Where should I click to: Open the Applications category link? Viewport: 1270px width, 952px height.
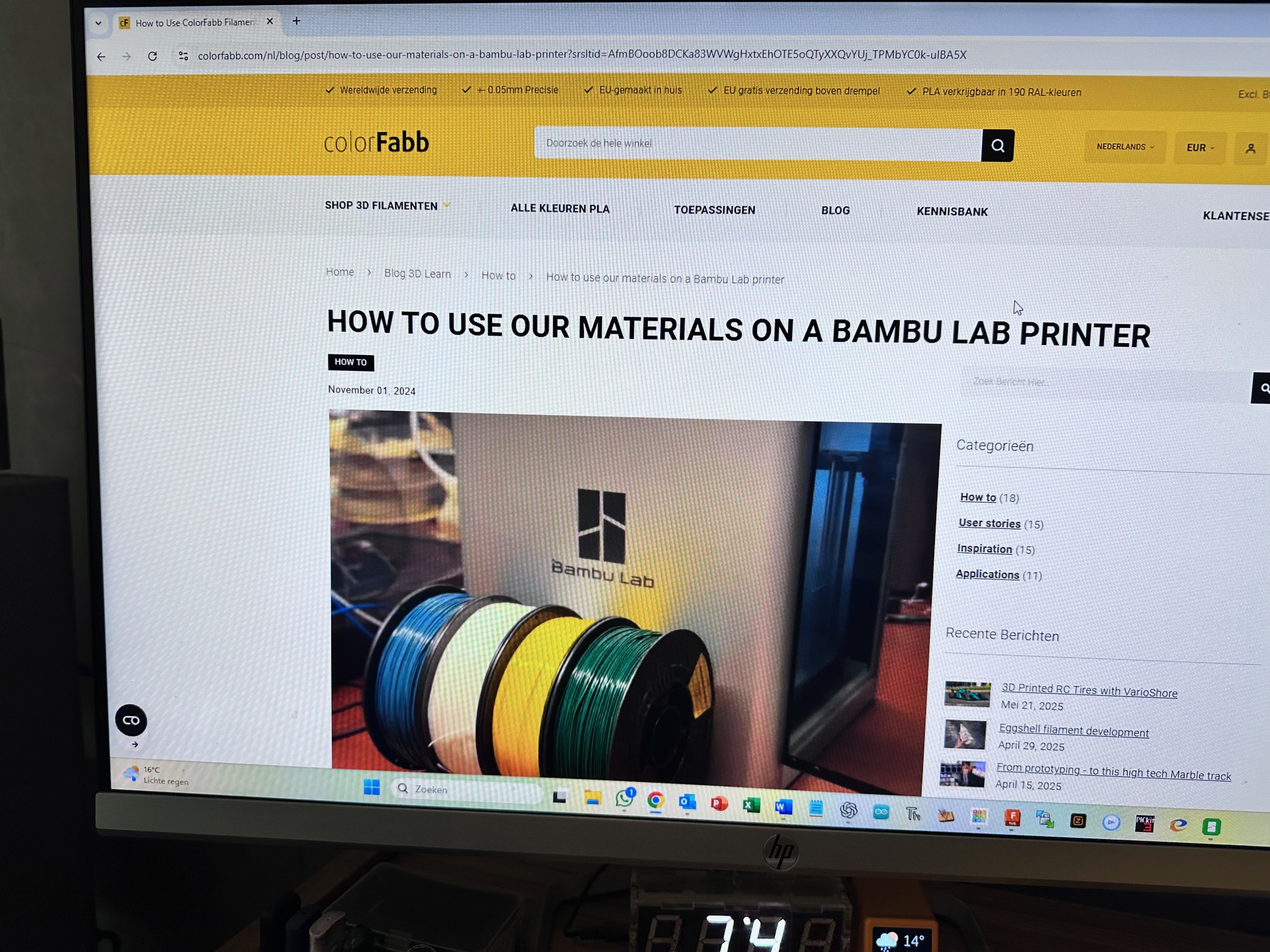[987, 574]
